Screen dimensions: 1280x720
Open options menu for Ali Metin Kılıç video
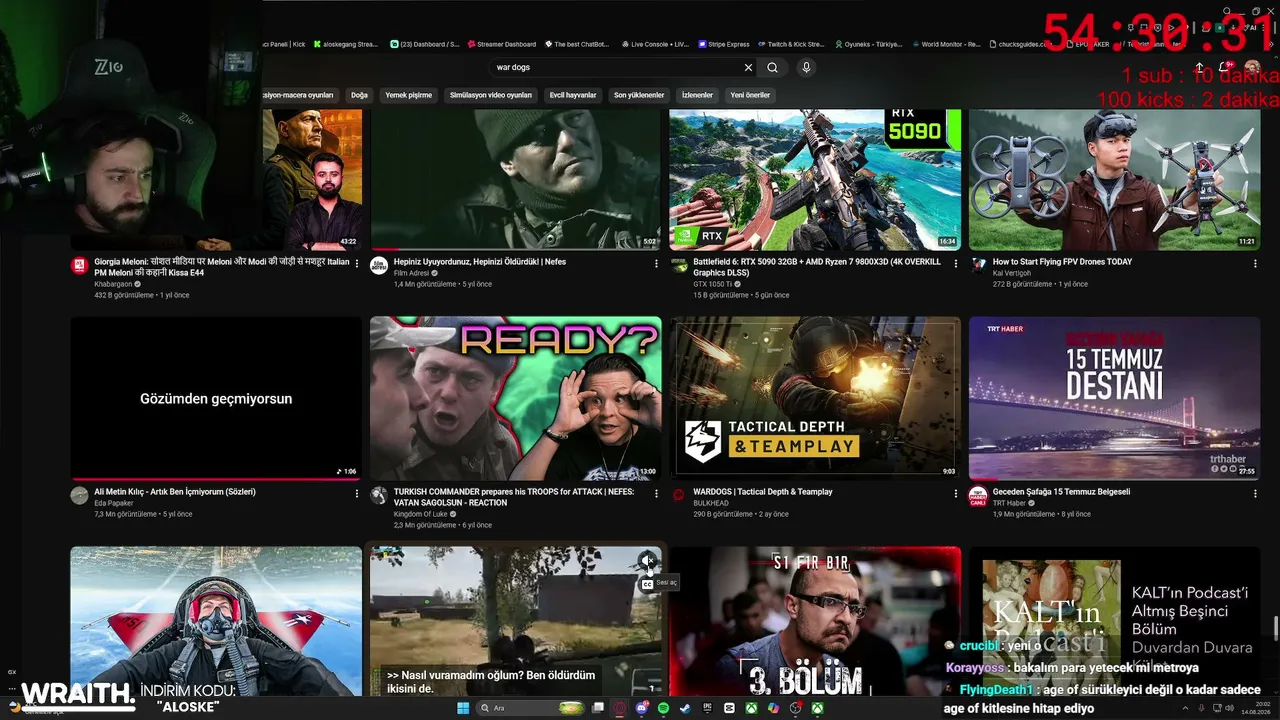[x=357, y=493]
